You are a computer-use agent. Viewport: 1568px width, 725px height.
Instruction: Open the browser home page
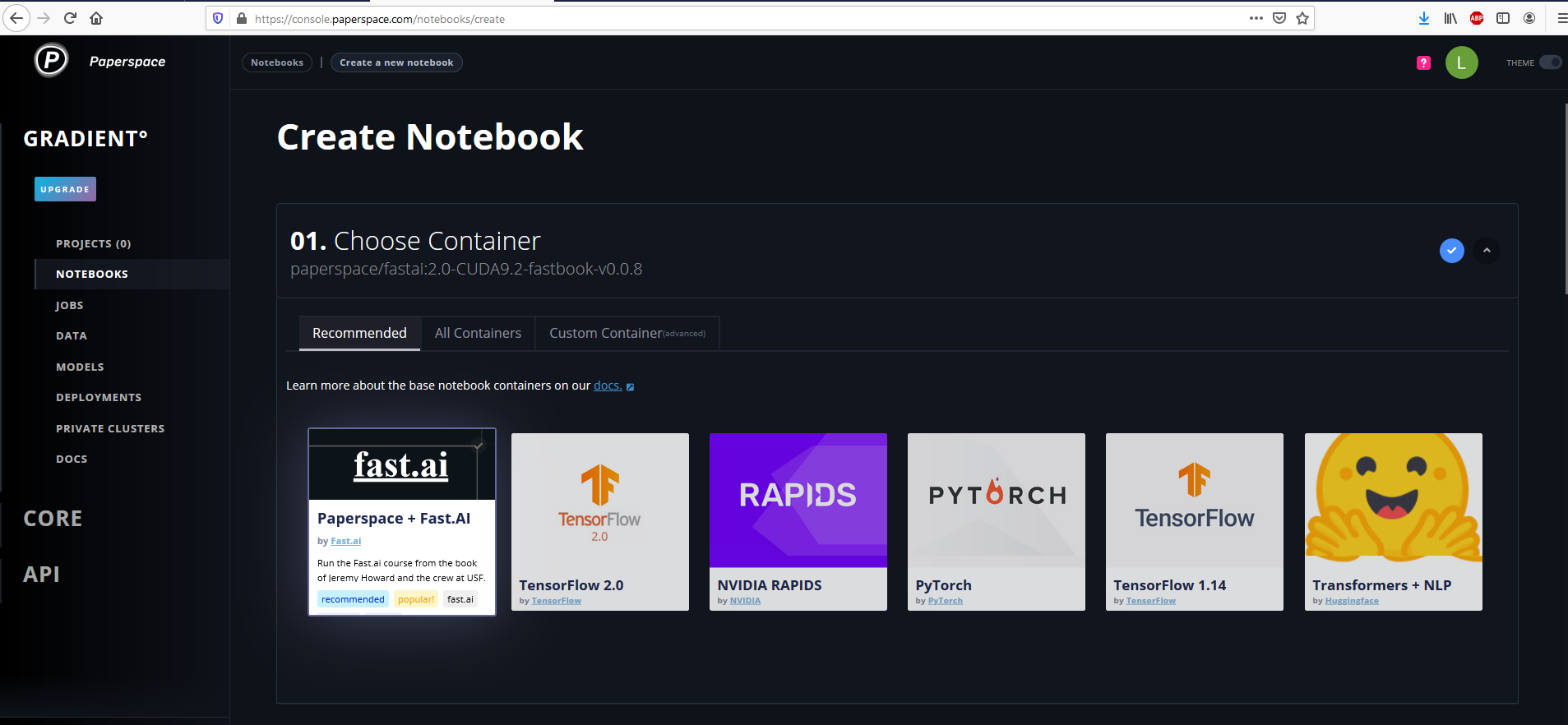pos(96,18)
